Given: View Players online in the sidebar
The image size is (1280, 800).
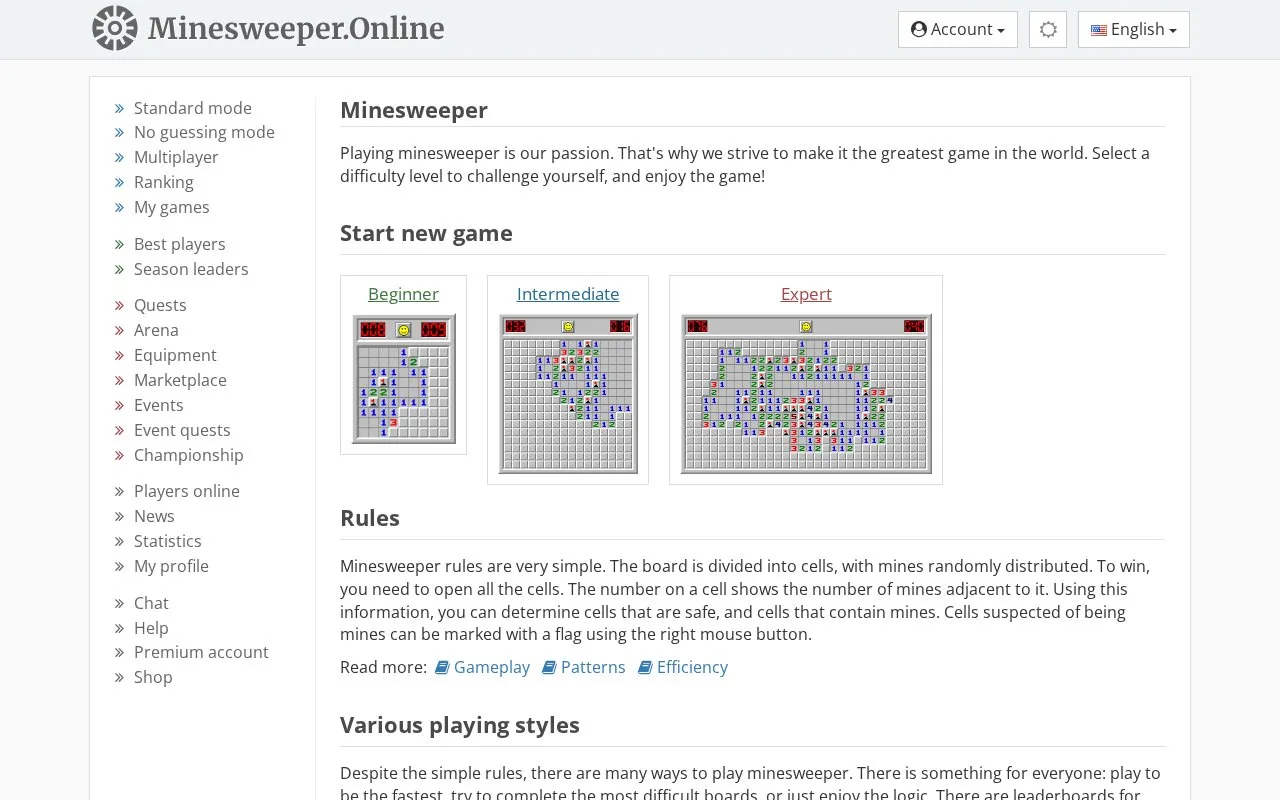Looking at the screenshot, I should [187, 491].
